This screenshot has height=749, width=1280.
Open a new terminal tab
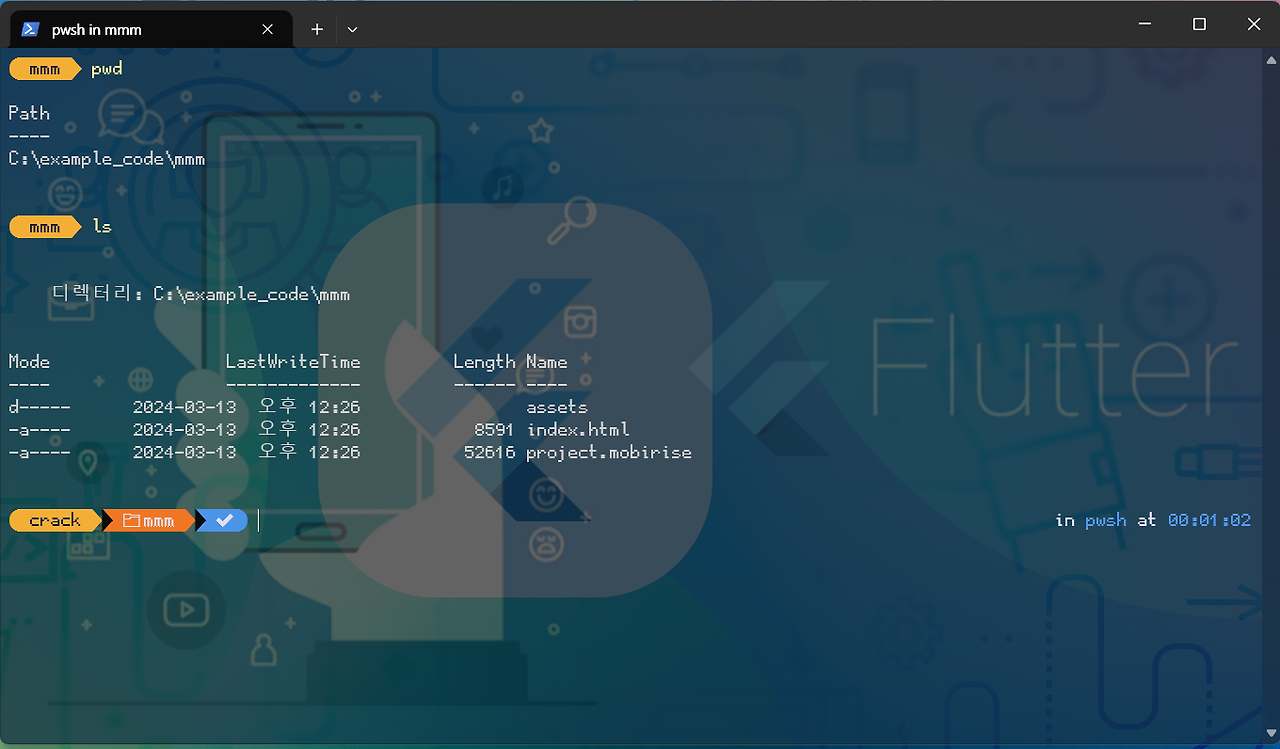(317, 29)
